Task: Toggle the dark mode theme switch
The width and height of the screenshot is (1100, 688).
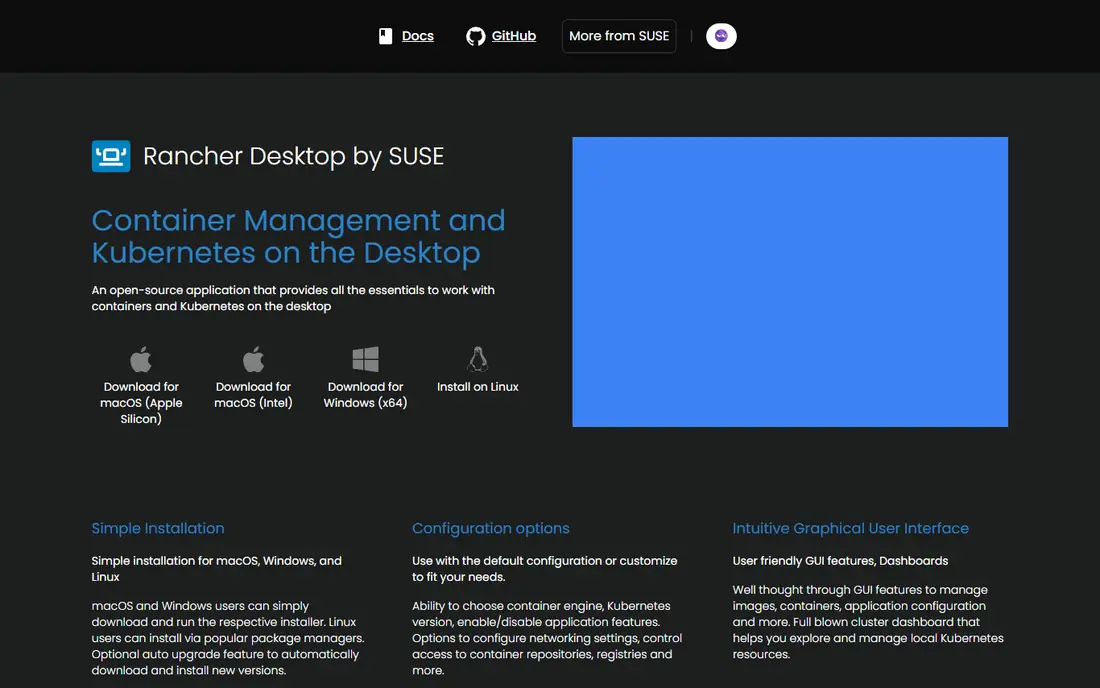Action: tap(721, 36)
